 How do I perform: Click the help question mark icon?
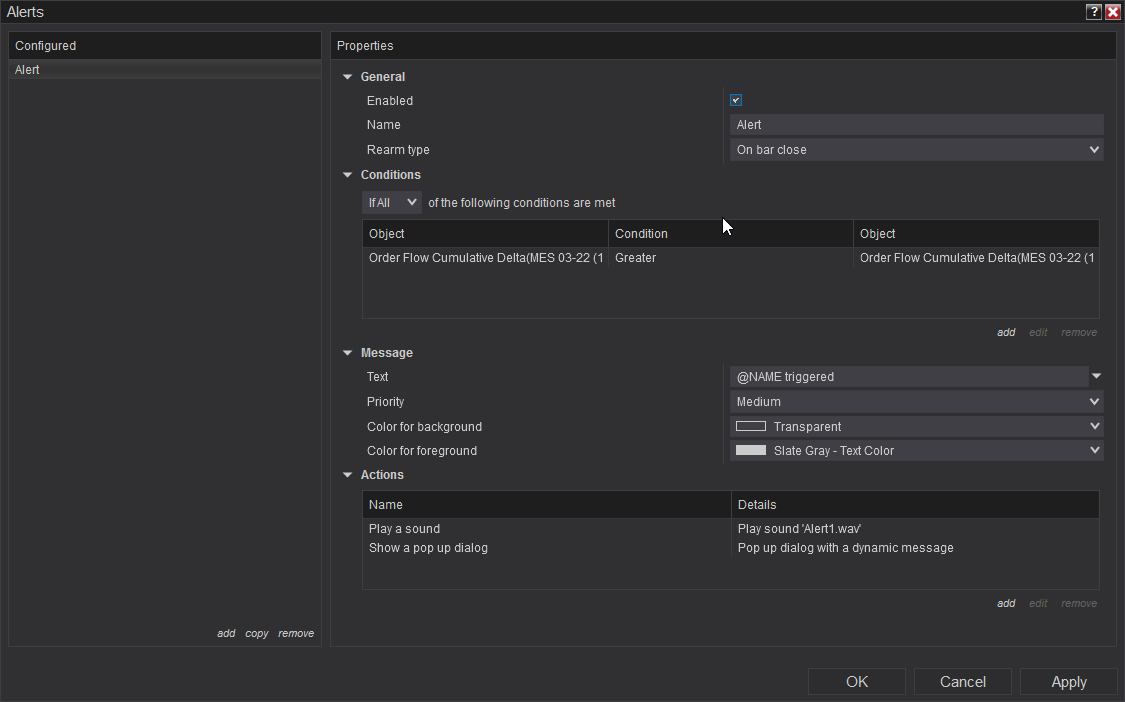point(1094,12)
